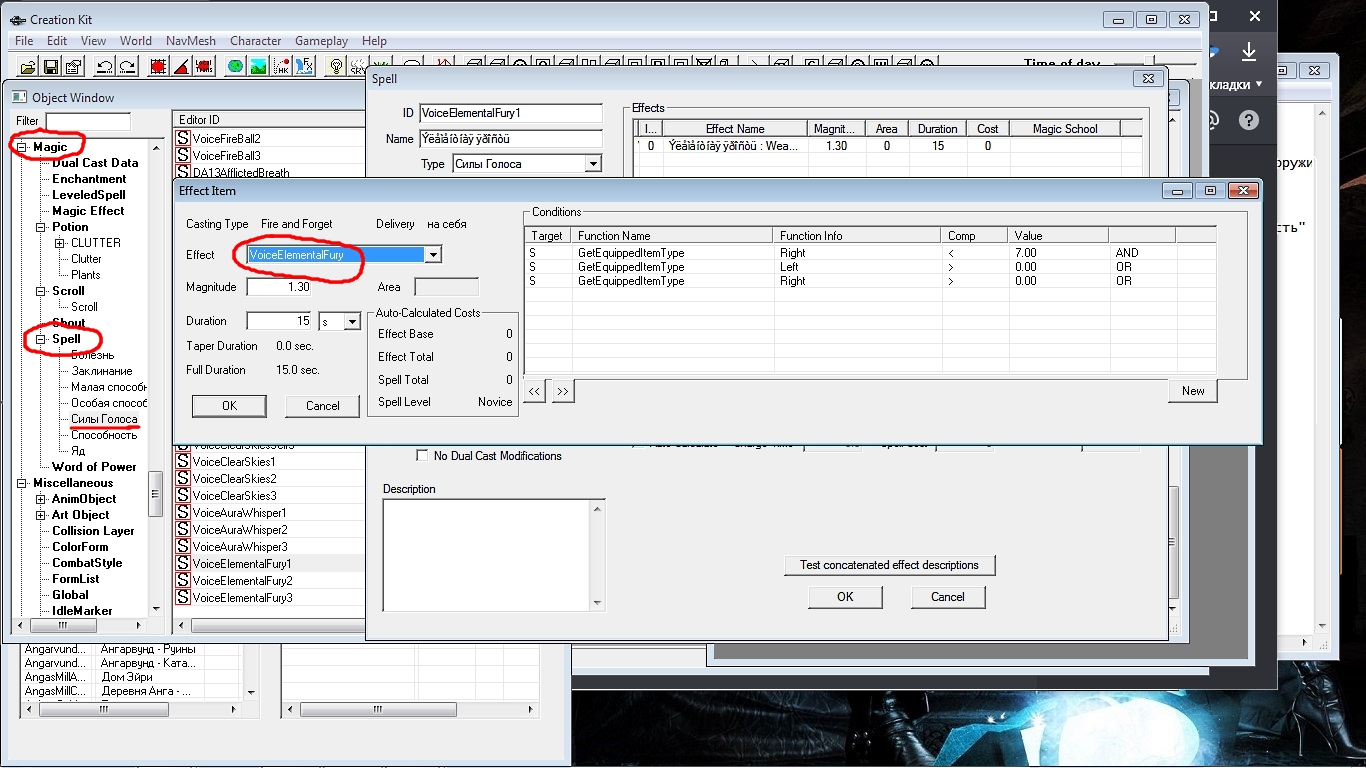Viewport: 1366px width, 768px height.
Task: Click the lightbulb lighting toolbar icon
Action: [x=336, y=67]
